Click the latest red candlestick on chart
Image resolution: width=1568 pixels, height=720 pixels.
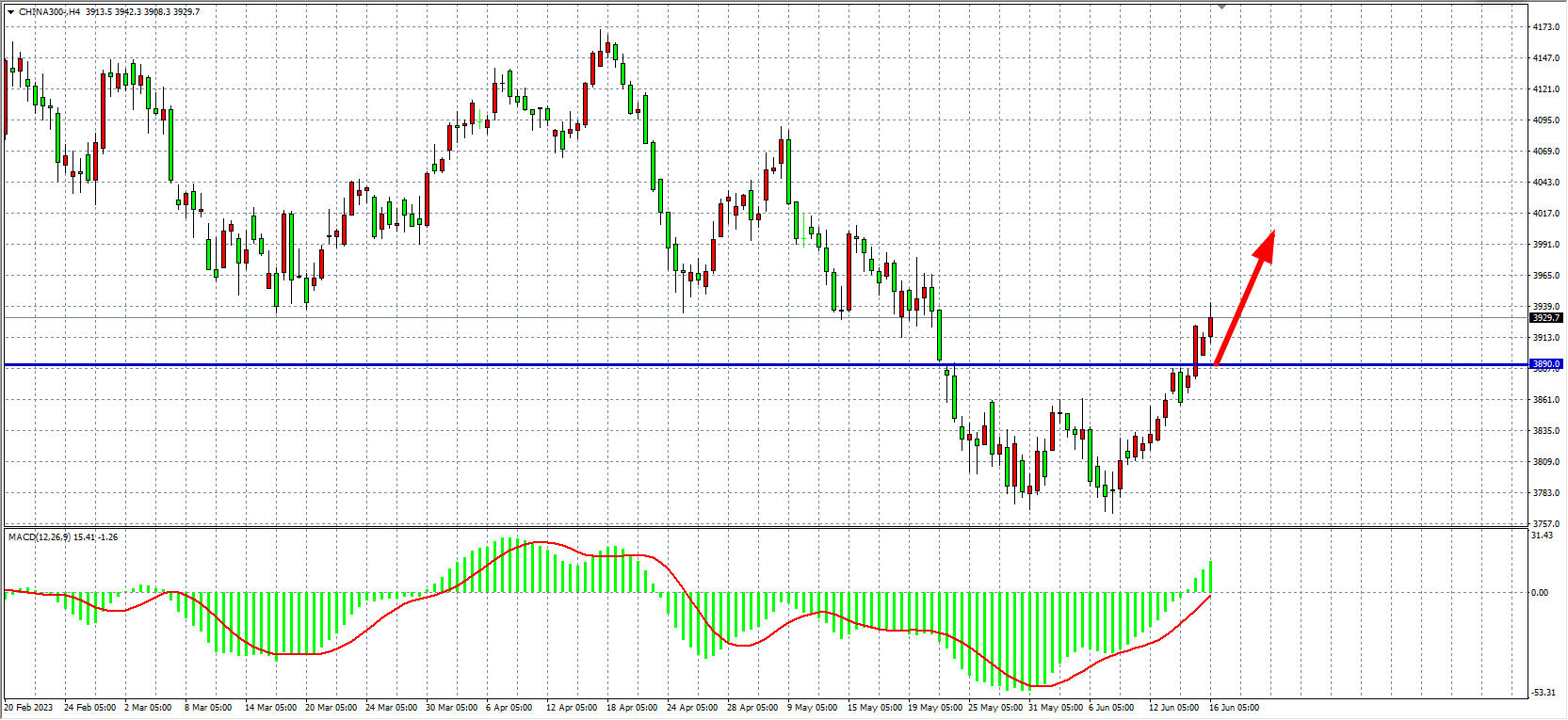click(x=1210, y=328)
